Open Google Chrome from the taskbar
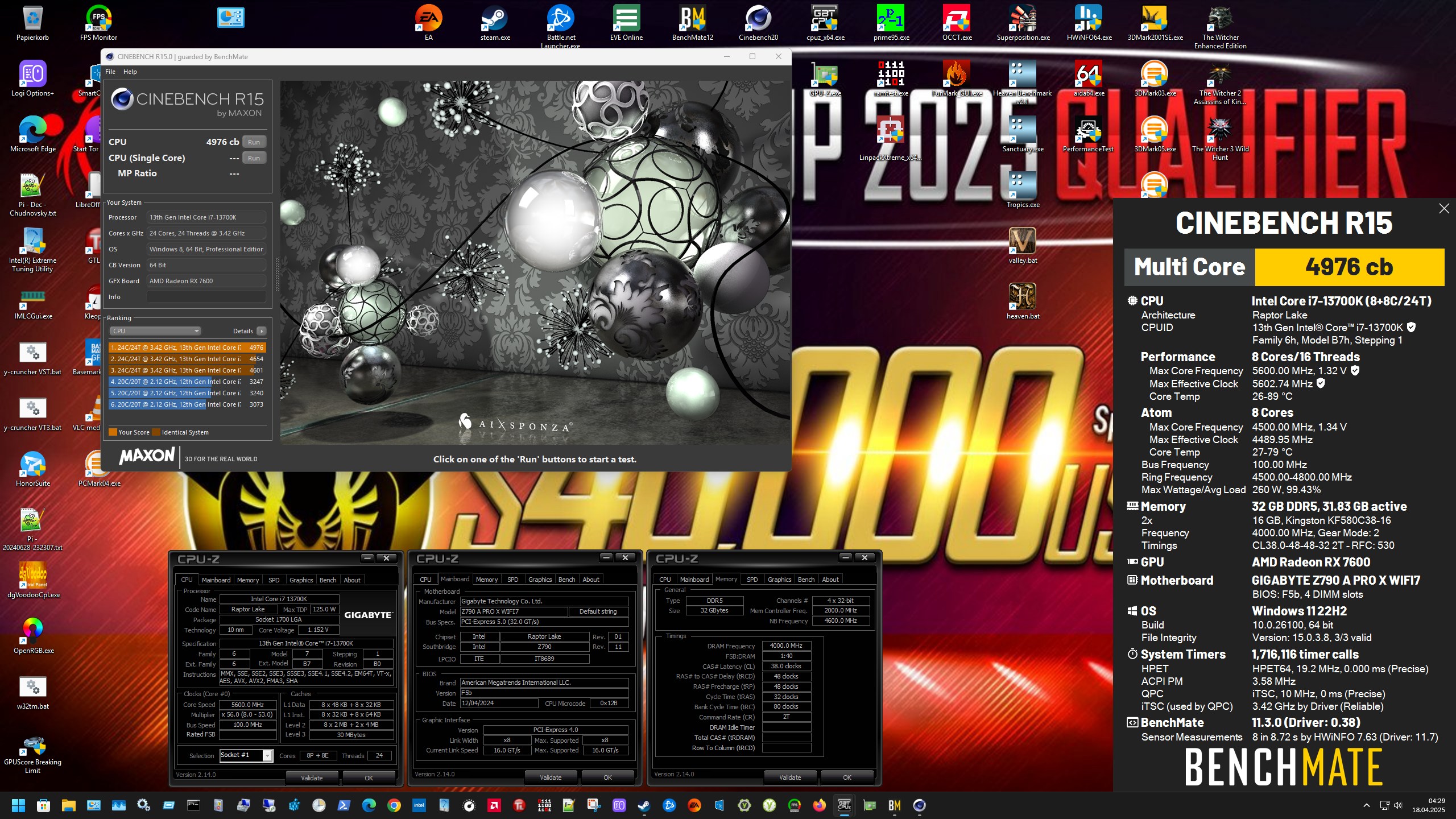1456x819 pixels. coord(394,805)
